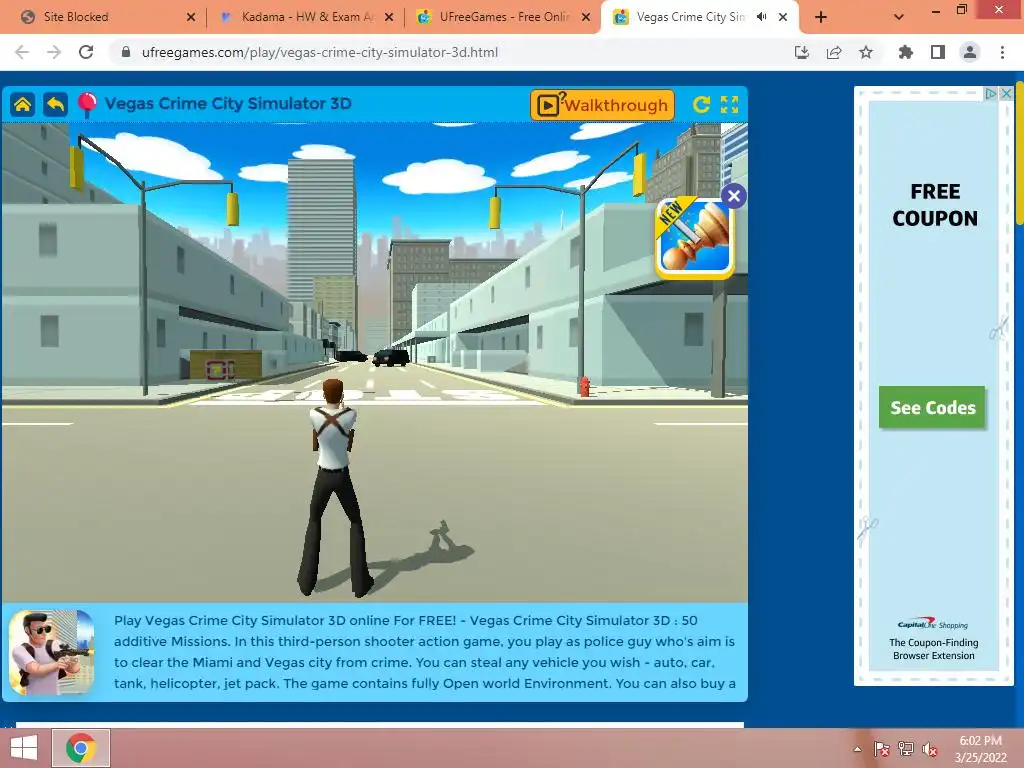Open the Action Center flag icon
Screen dimensions: 1024x768
click(x=882, y=749)
